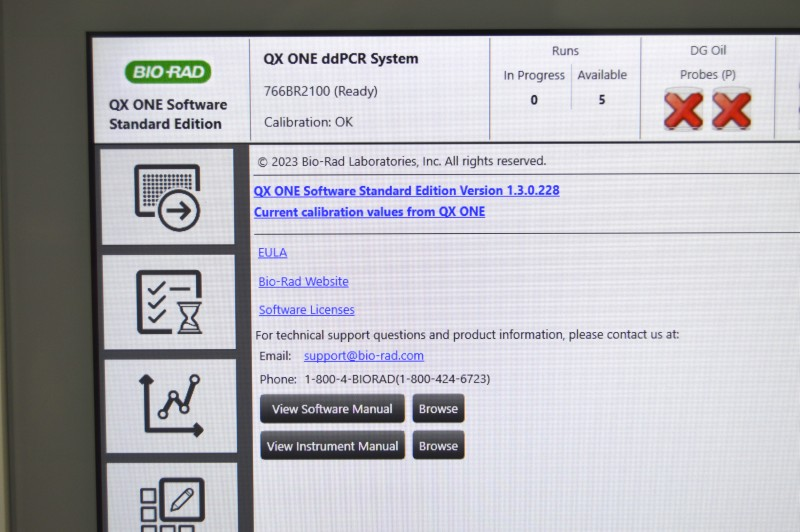This screenshot has height=532, width=800.
Task: Open the EULA link
Action: tap(272, 253)
